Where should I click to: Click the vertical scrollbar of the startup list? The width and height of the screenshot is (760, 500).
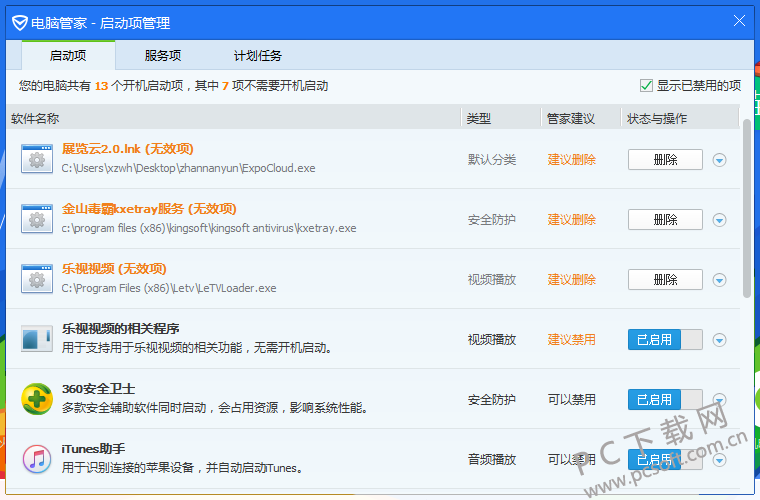click(746, 208)
